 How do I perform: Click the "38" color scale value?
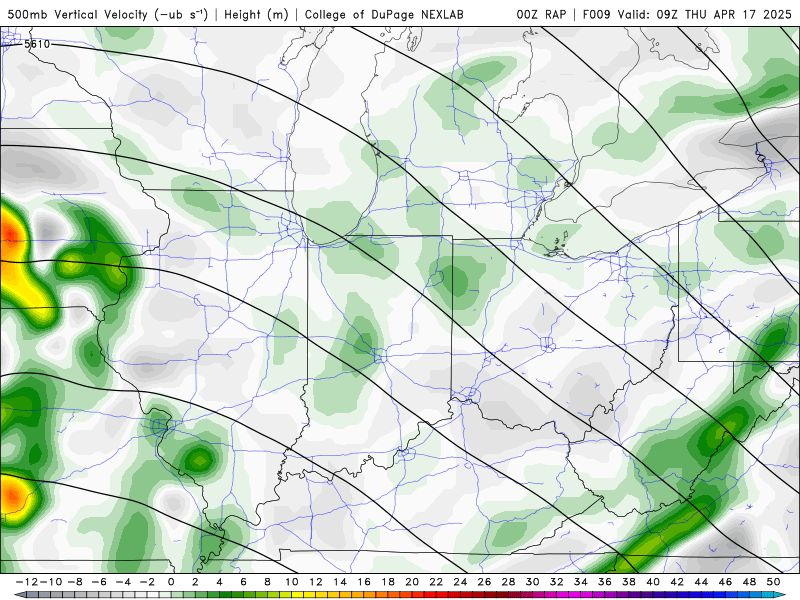pos(629,582)
